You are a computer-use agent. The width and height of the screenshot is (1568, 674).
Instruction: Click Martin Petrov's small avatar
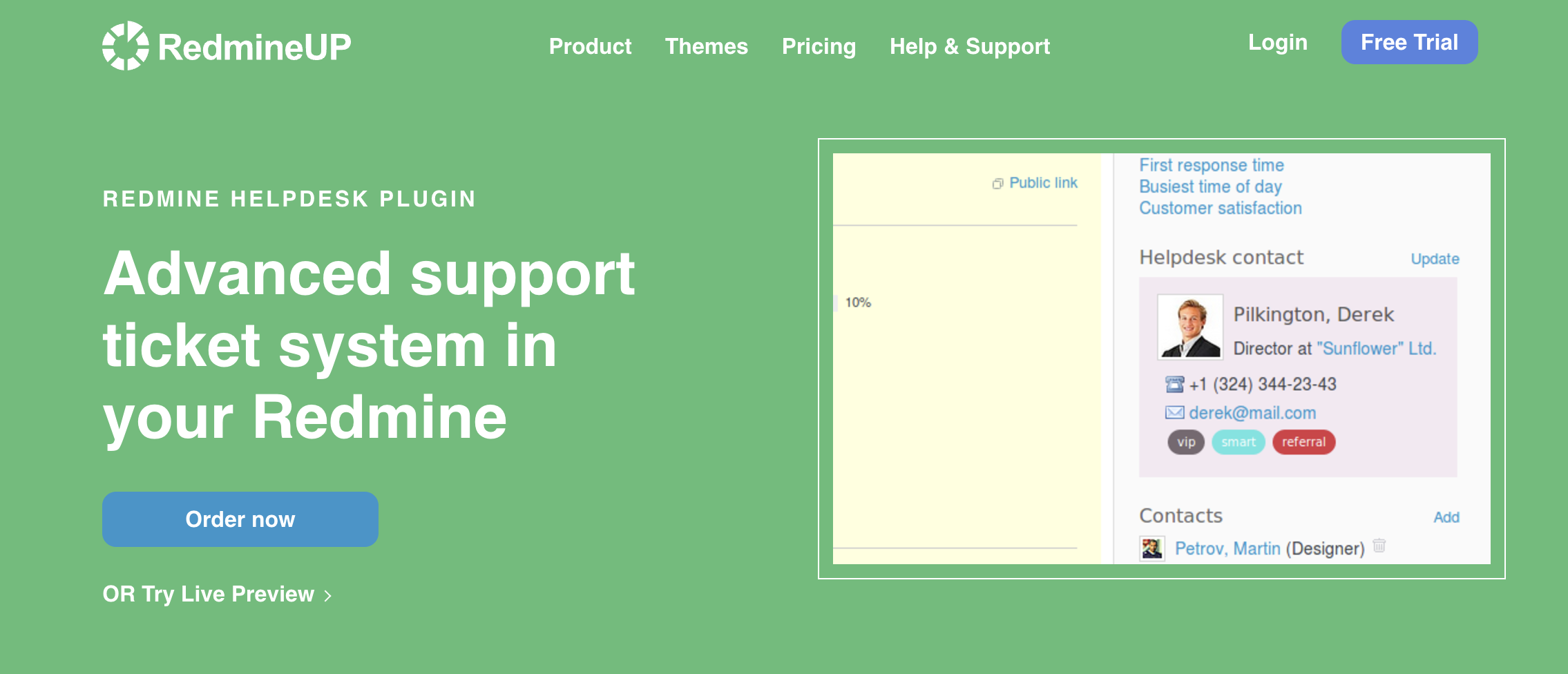pyautogui.click(x=1151, y=548)
